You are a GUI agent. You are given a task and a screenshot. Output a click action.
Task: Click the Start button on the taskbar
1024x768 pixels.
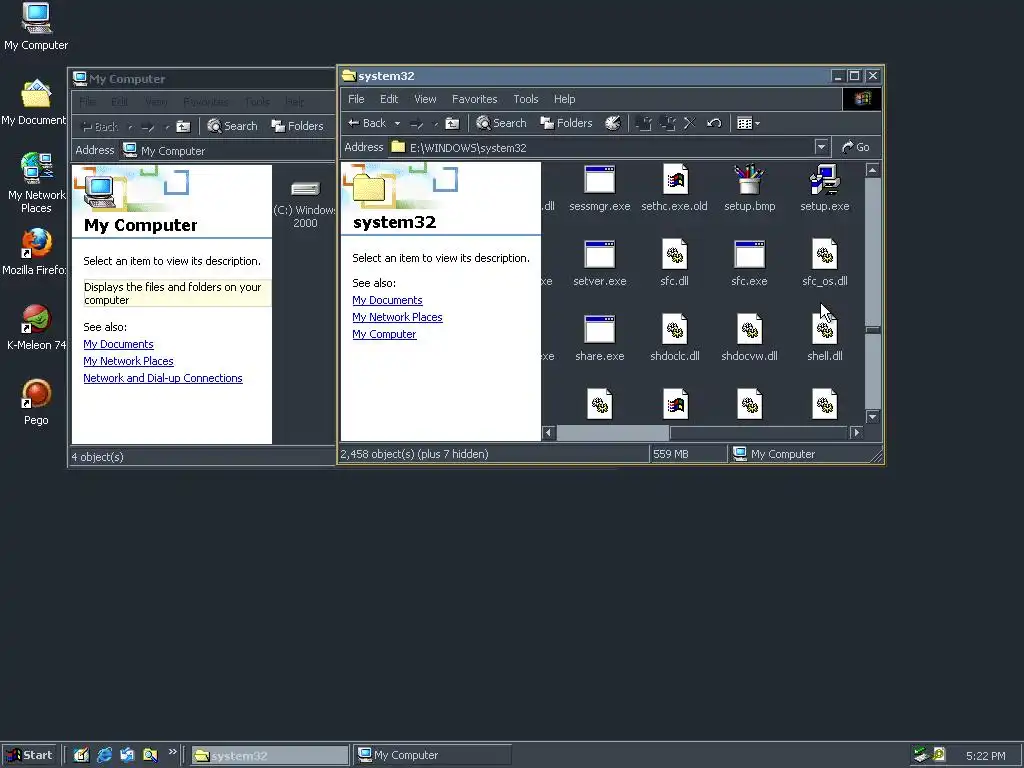coord(29,755)
